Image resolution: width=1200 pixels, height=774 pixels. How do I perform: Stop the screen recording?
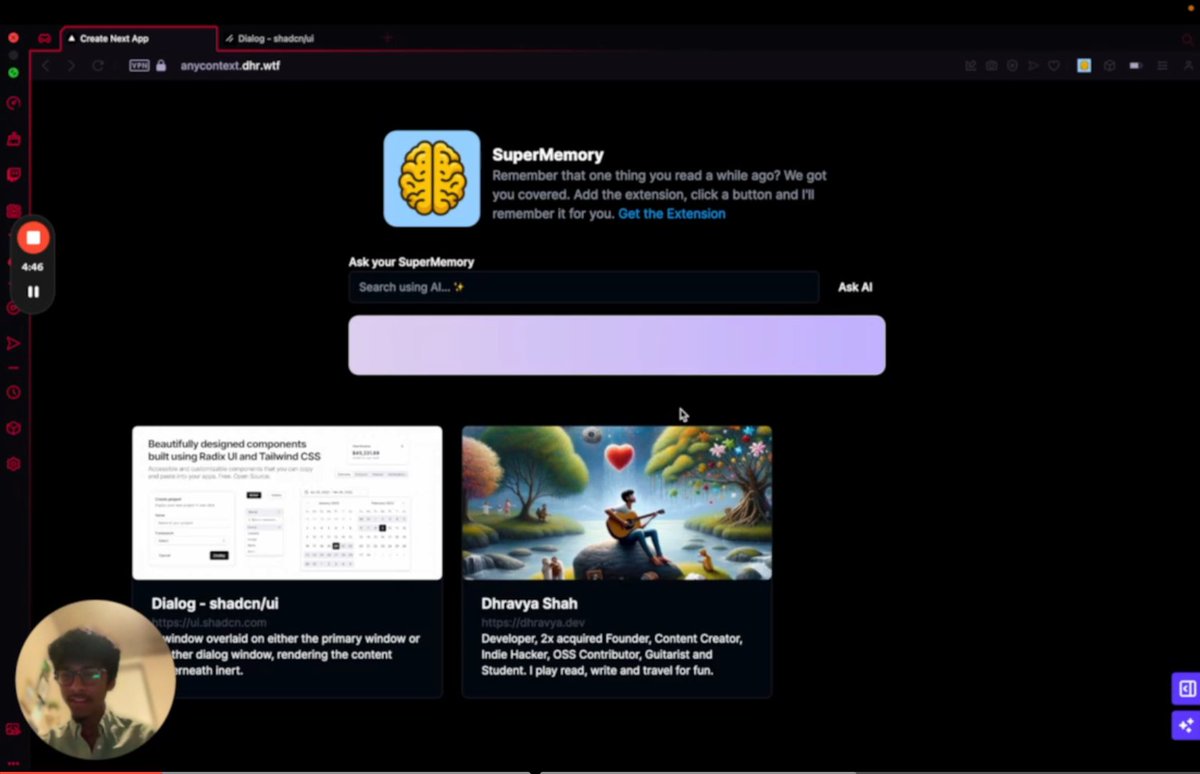coord(33,238)
